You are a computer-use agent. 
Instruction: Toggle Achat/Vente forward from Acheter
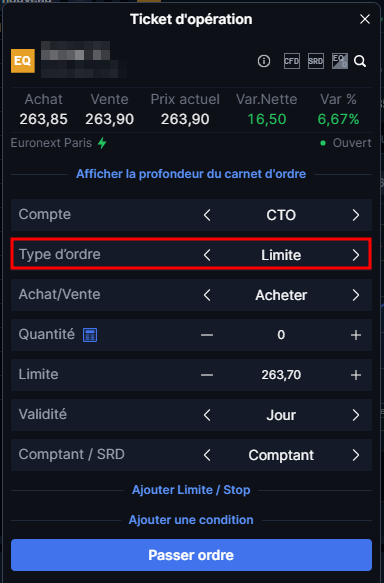(x=356, y=295)
